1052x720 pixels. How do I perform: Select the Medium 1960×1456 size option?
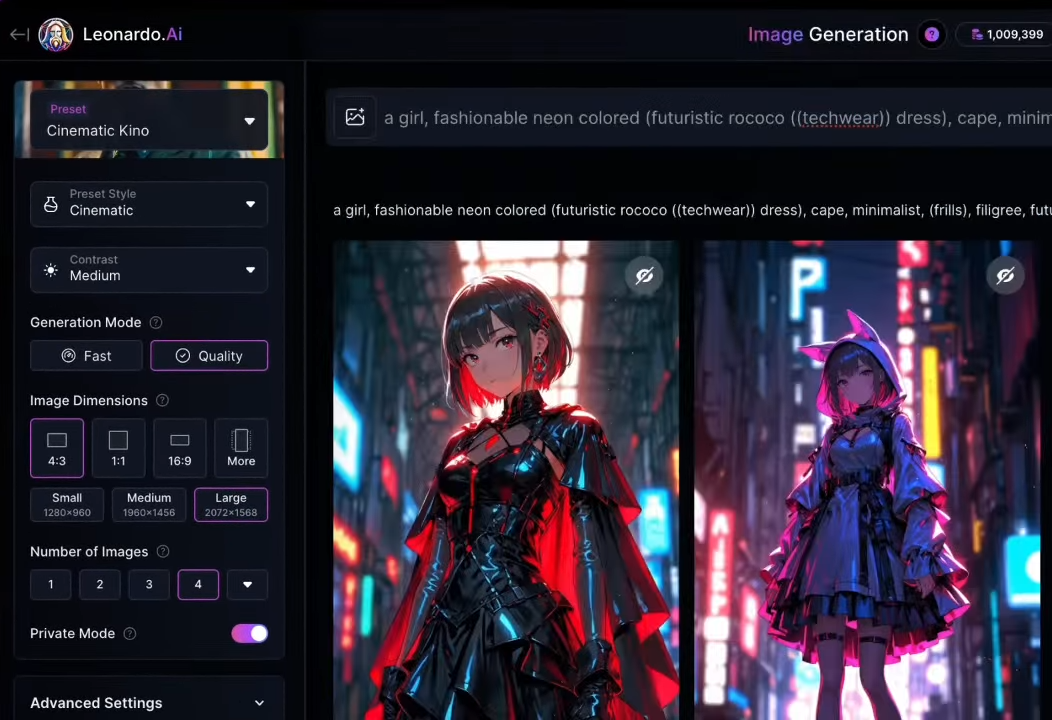click(149, 505)
